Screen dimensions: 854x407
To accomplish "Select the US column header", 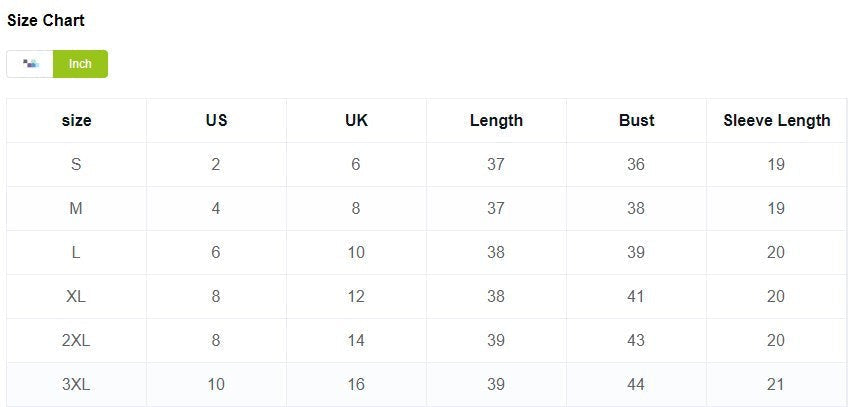I will 216,120.
